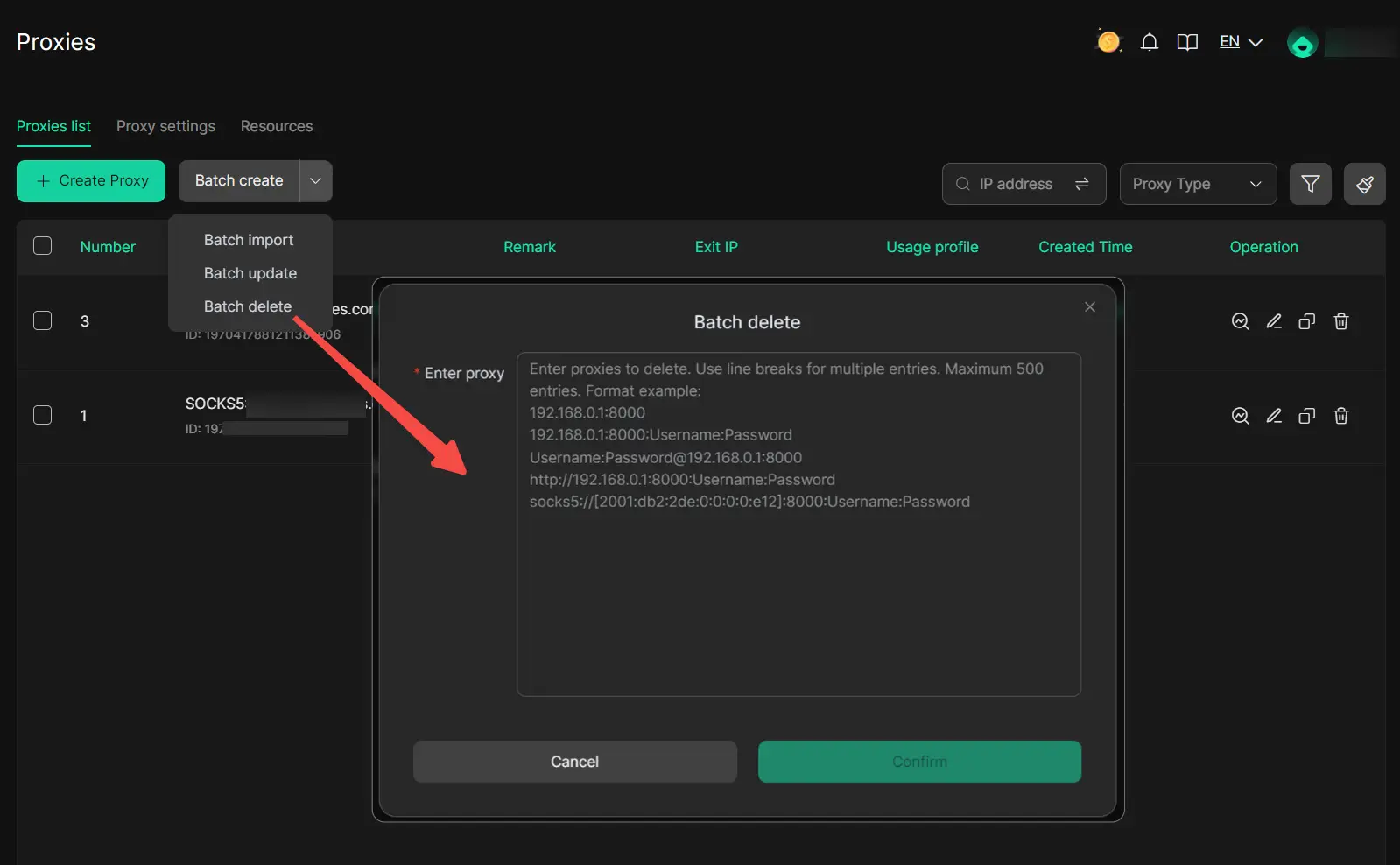Click the gold coin icon
This screenshot has width=1400, height=865.
tap(1108, 42)
